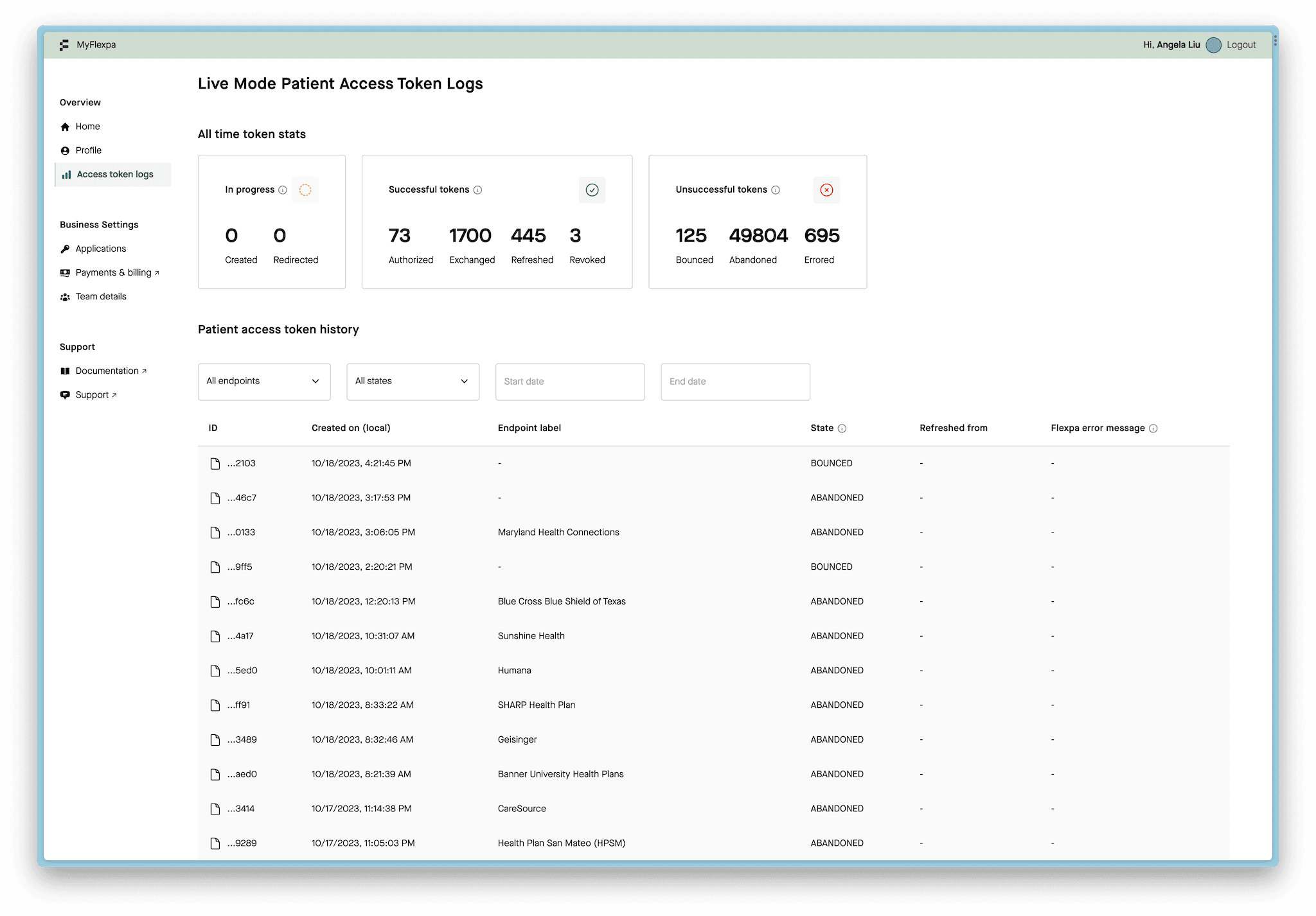Select Geisinger endpoint cell
Image resolution: width=1316 pixels, height=916 pixels.
click(517, 740)
